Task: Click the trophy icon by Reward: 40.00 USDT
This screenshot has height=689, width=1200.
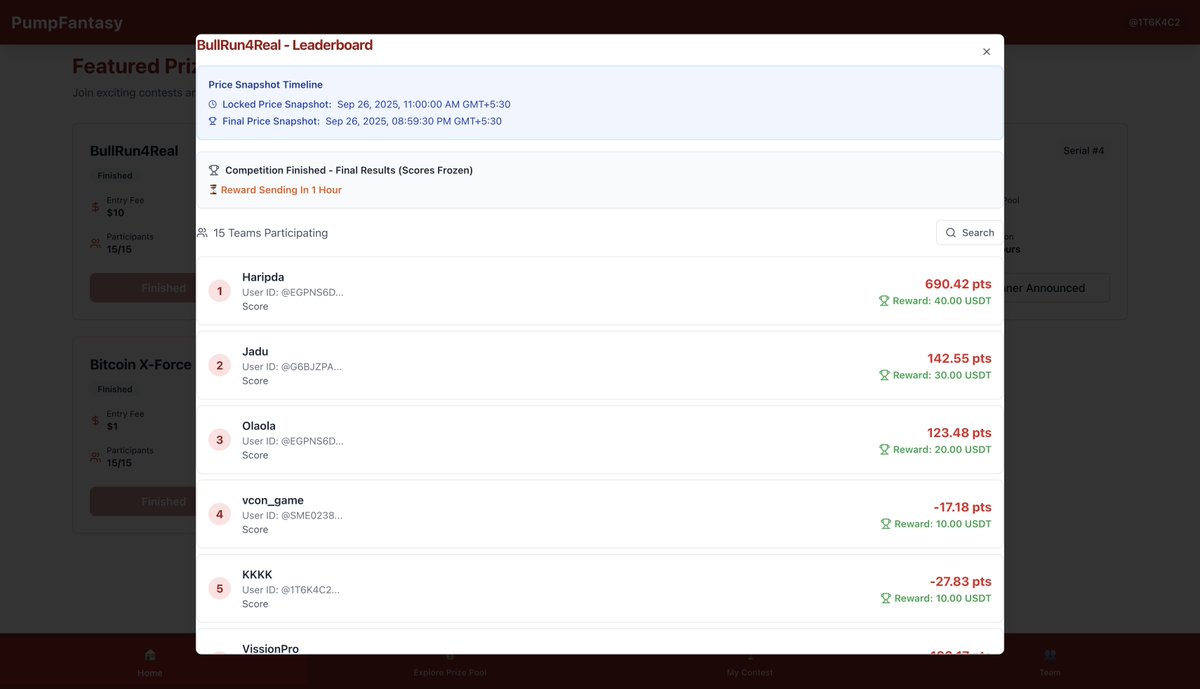Action: (x=884, y=300)
